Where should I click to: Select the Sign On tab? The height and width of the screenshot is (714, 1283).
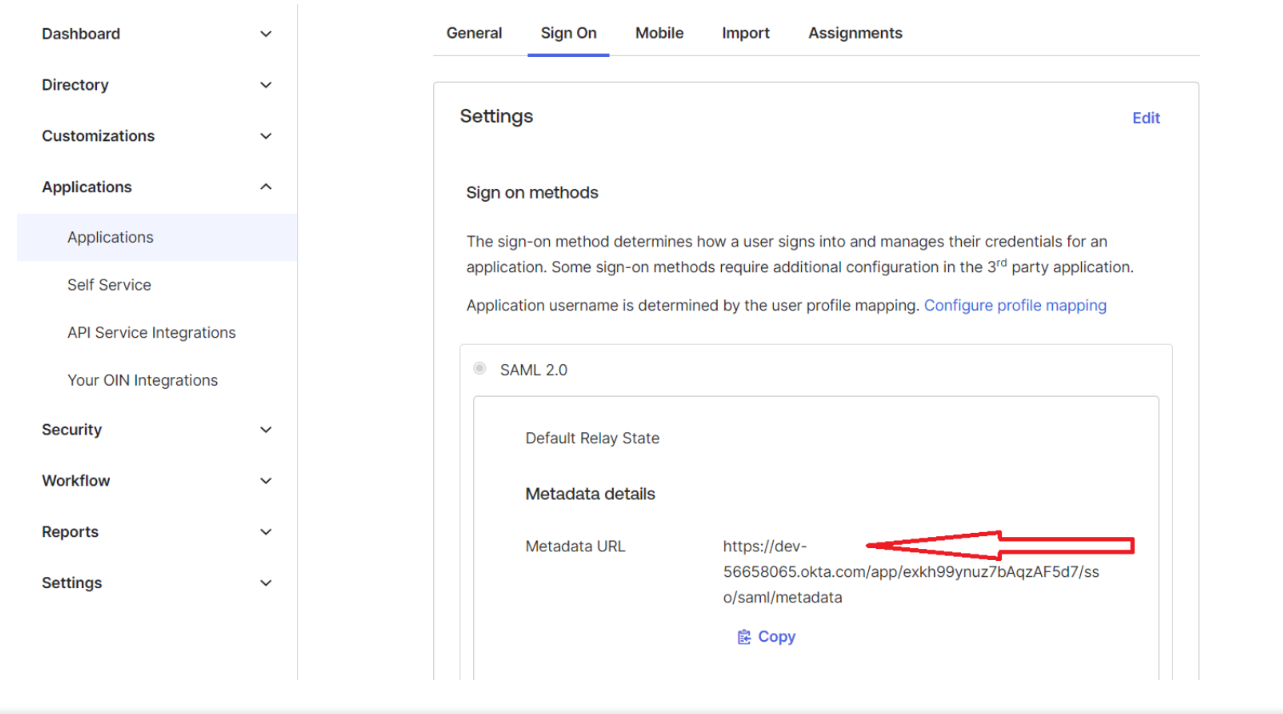point(568,33)
